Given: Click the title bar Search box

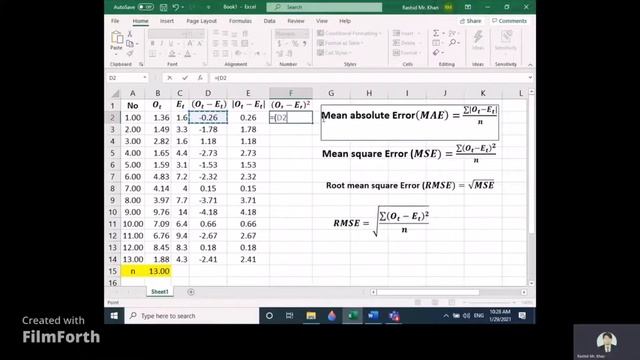Looking at the screenshot, I should click(x=324, y=7).
